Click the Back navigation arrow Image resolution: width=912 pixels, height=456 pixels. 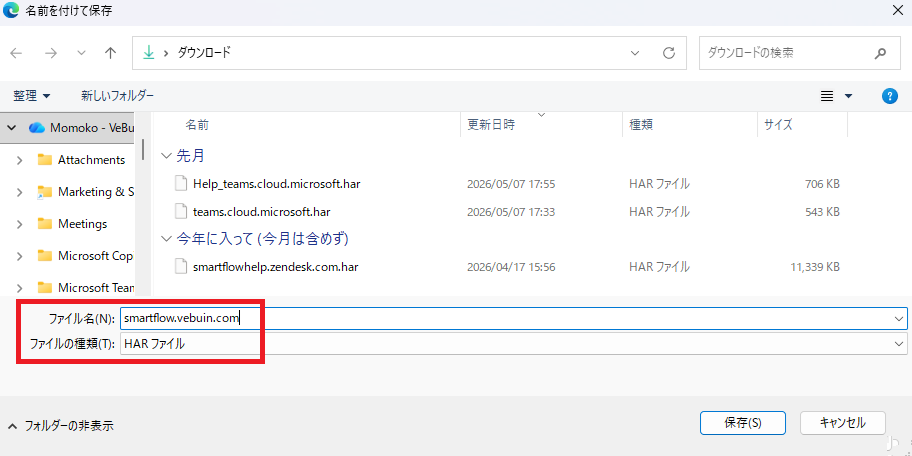click(x=16, y=53)
